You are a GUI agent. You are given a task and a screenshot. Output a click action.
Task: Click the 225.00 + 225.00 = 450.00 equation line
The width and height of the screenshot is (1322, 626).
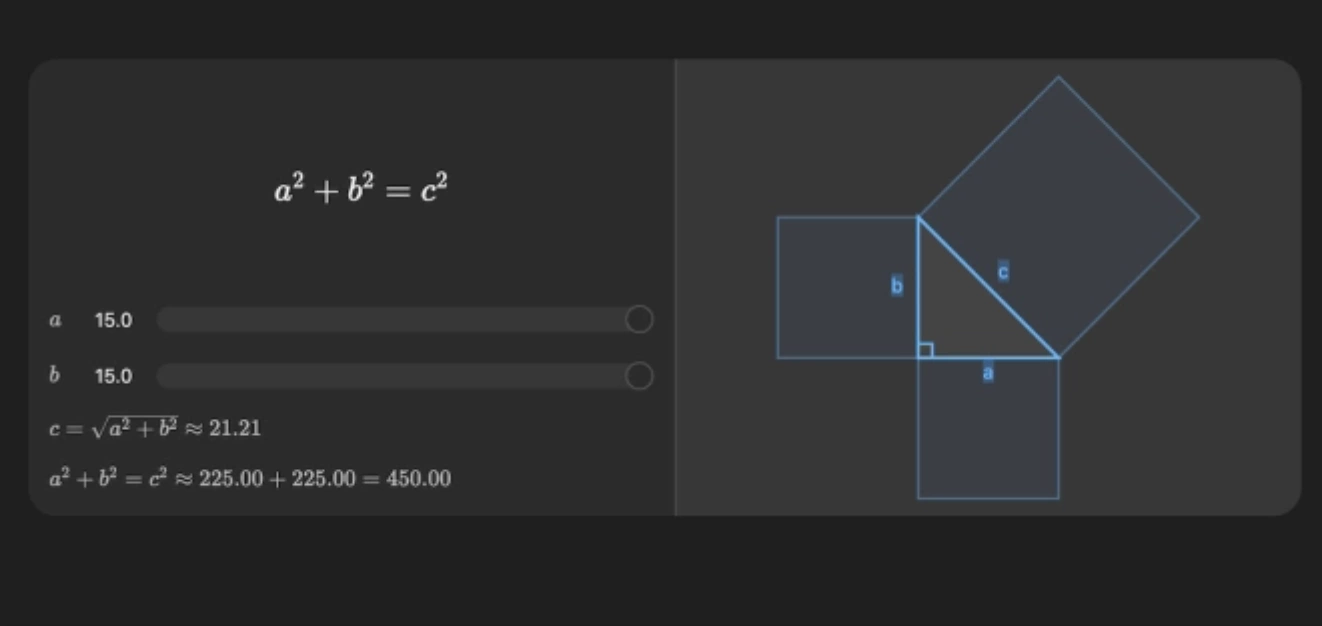250,479
